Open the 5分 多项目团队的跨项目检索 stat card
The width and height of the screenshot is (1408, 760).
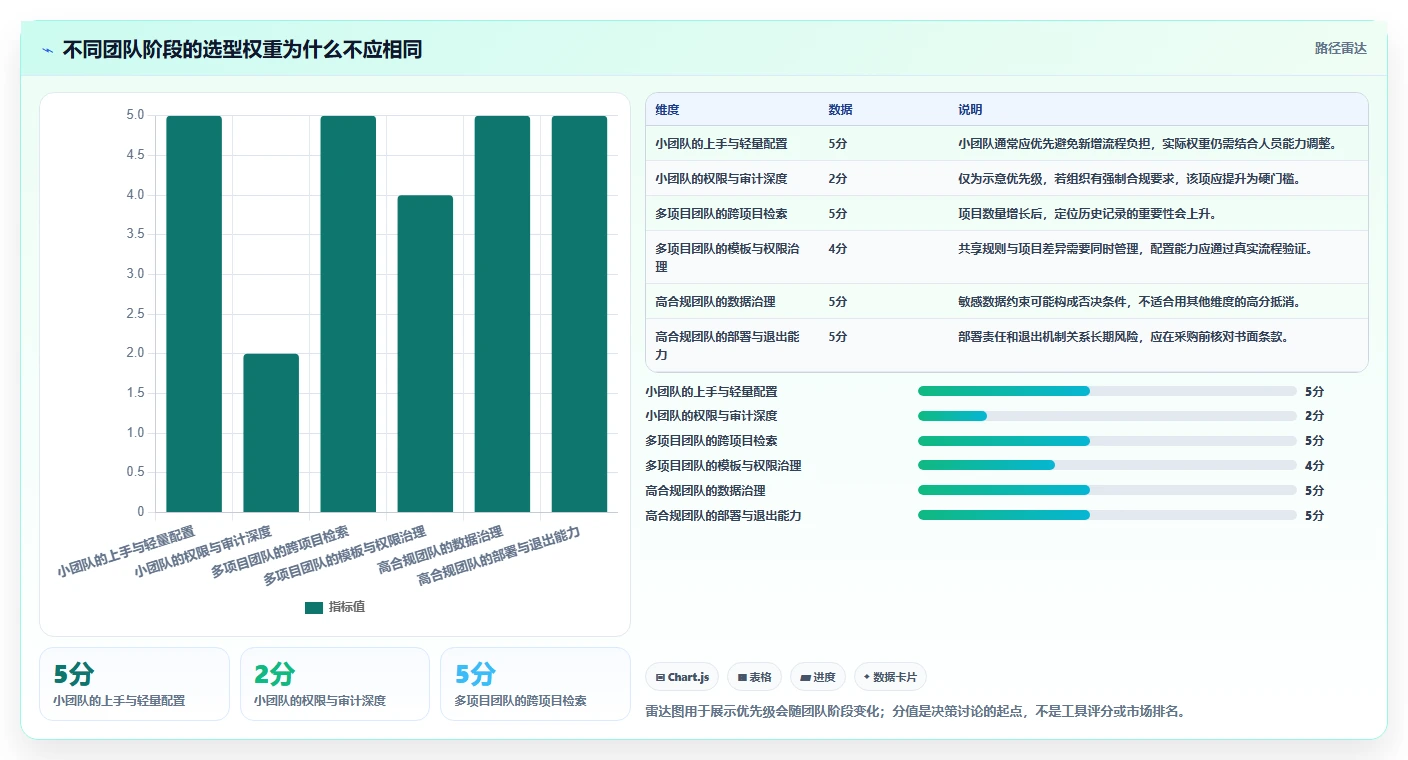(x=535, y=684)
